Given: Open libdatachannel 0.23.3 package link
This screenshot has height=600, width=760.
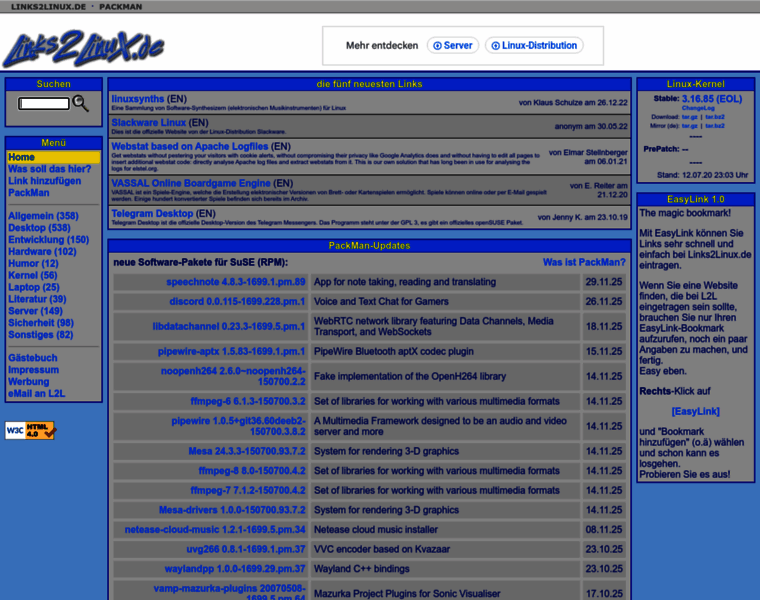Looking at the screenshot, I should point(229,327).
